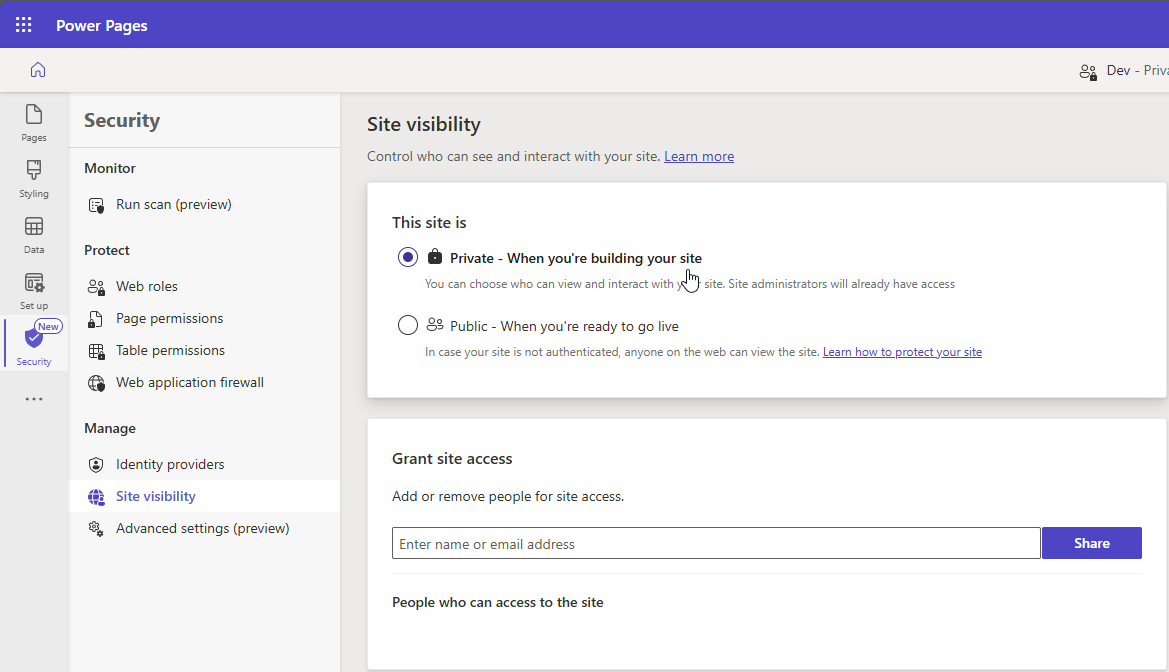
Task: Click the Page permissions icon
Action: point(96,319)
